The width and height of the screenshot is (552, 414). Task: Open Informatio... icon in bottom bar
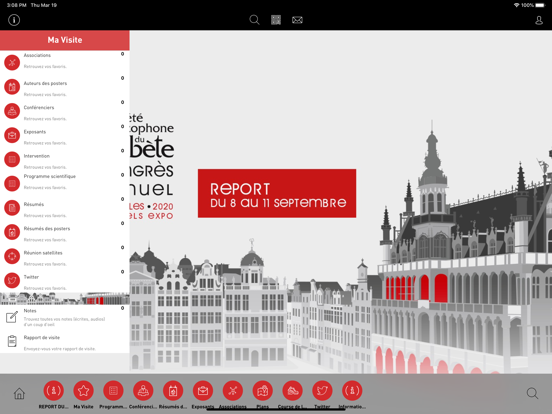[x=352, y=390]
